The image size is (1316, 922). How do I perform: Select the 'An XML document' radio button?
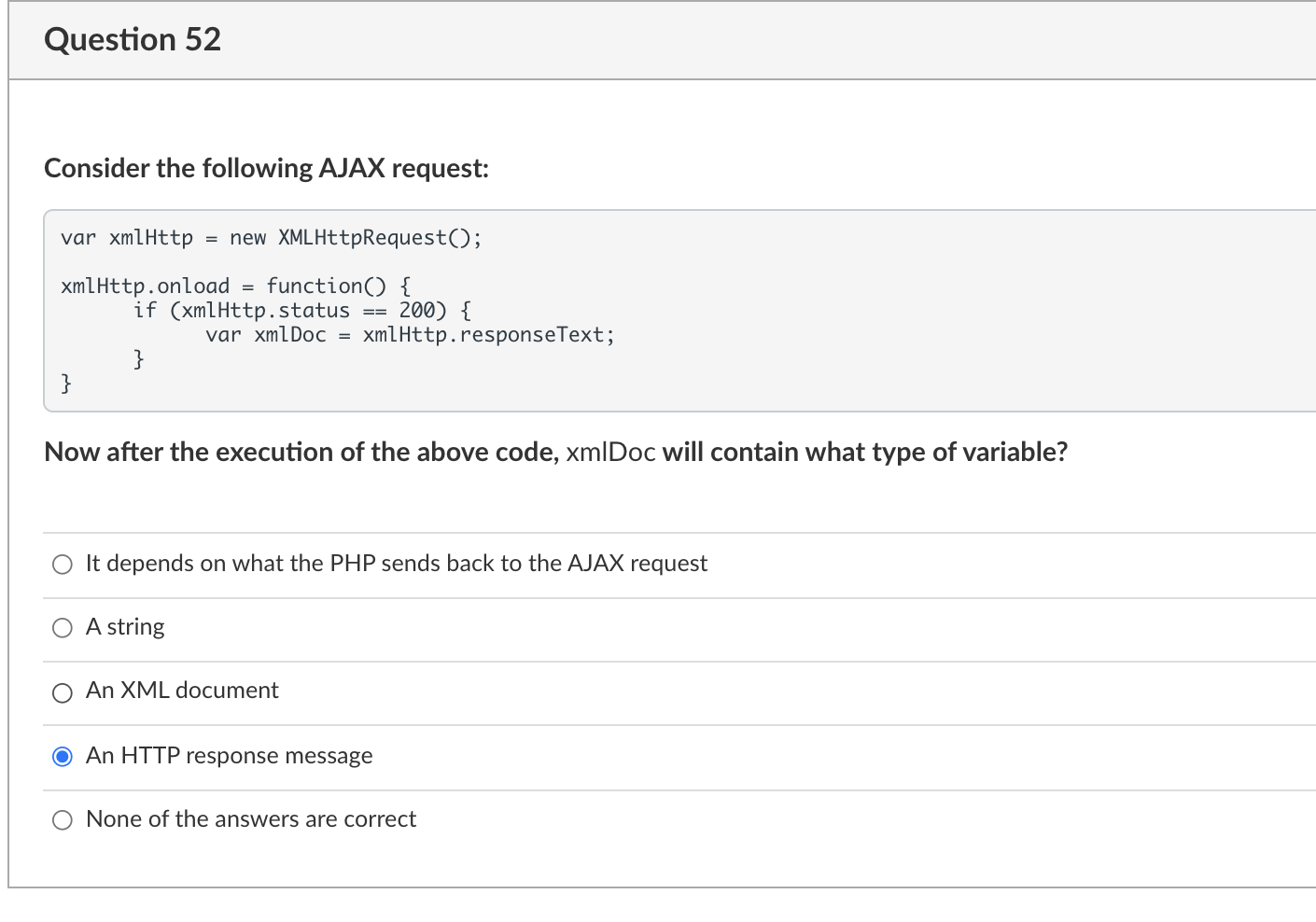pos(63,692)
